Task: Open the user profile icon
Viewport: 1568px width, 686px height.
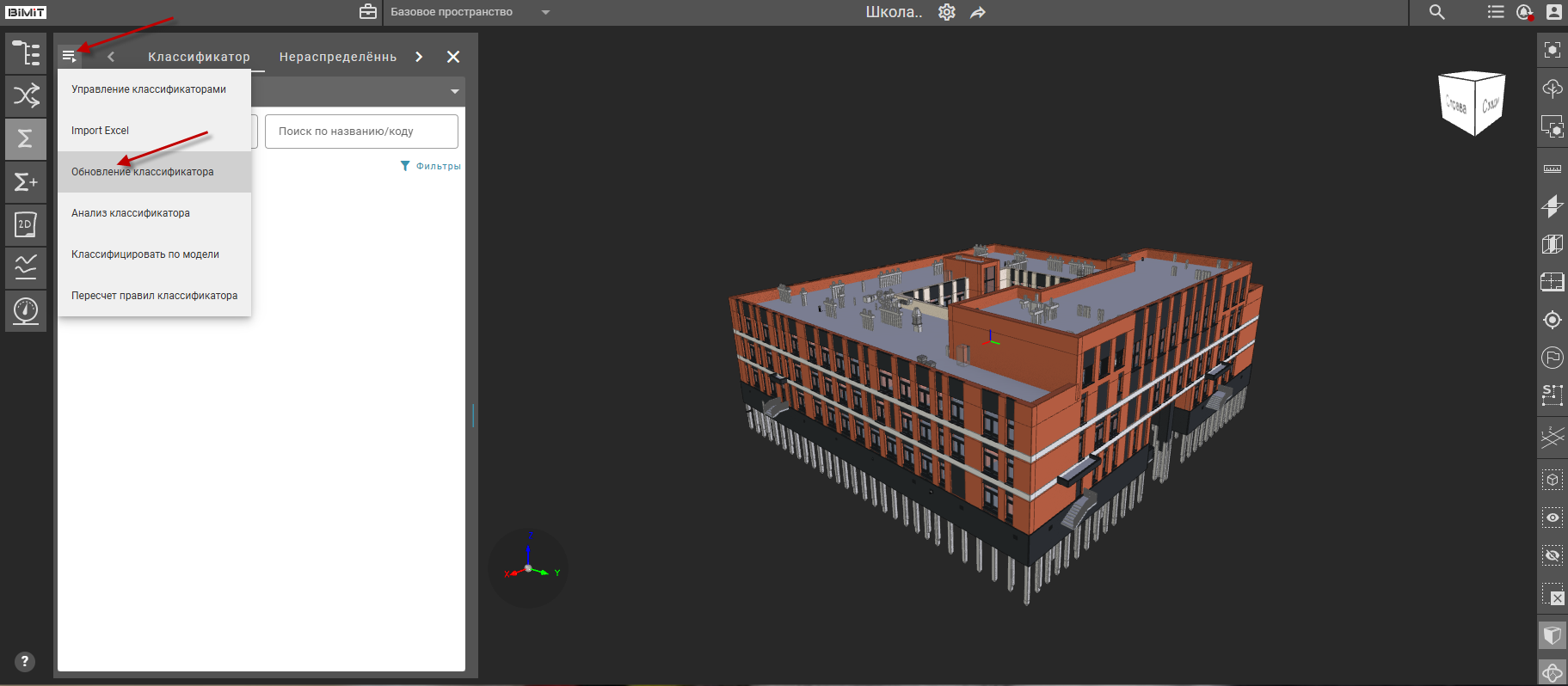Action: (x=1554, y=12)
